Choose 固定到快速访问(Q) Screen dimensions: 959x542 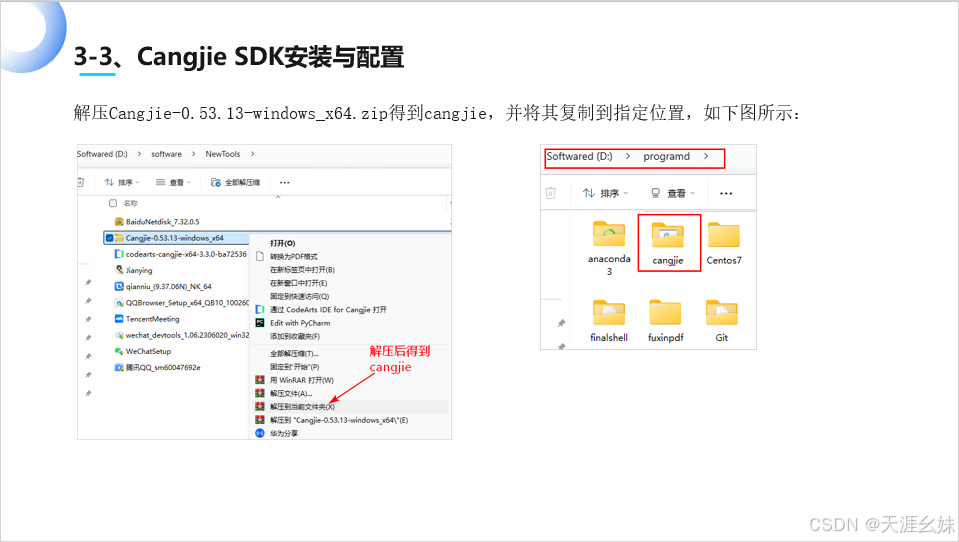pos(300,296)
